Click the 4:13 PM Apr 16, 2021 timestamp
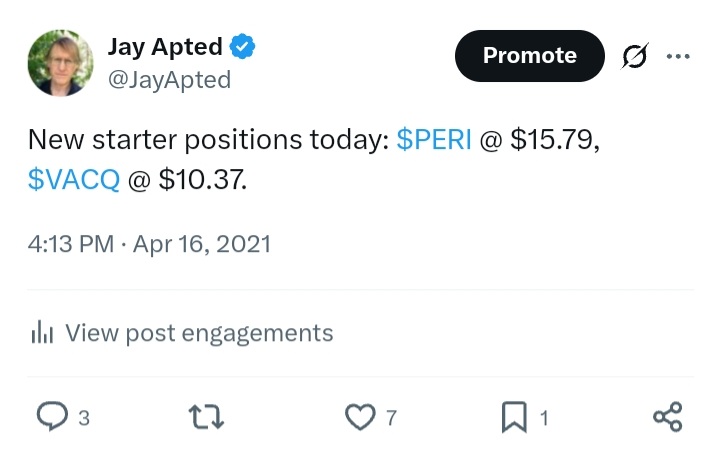The height and width of the screenshot is (454, 720). pyautogui.click(x=149, y=243)
